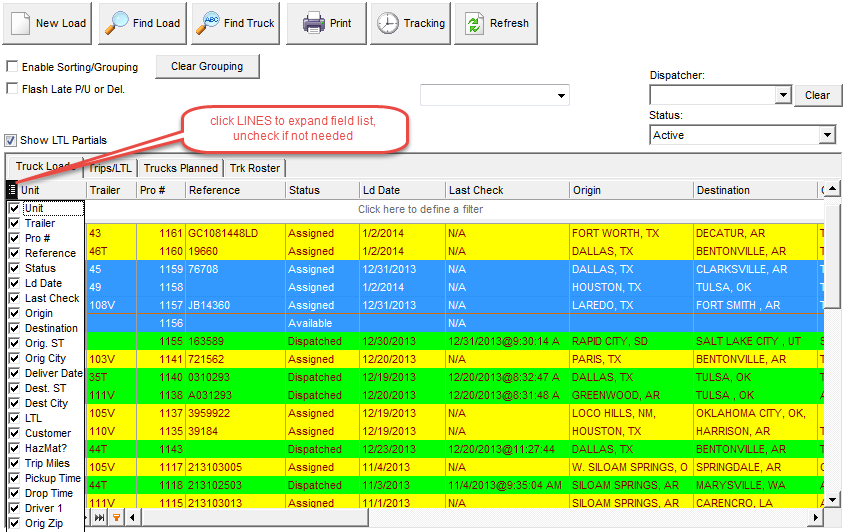Screen dimensions: 848x532
Task: Click Clear next to Dispatcher
Action: point(817,95)
